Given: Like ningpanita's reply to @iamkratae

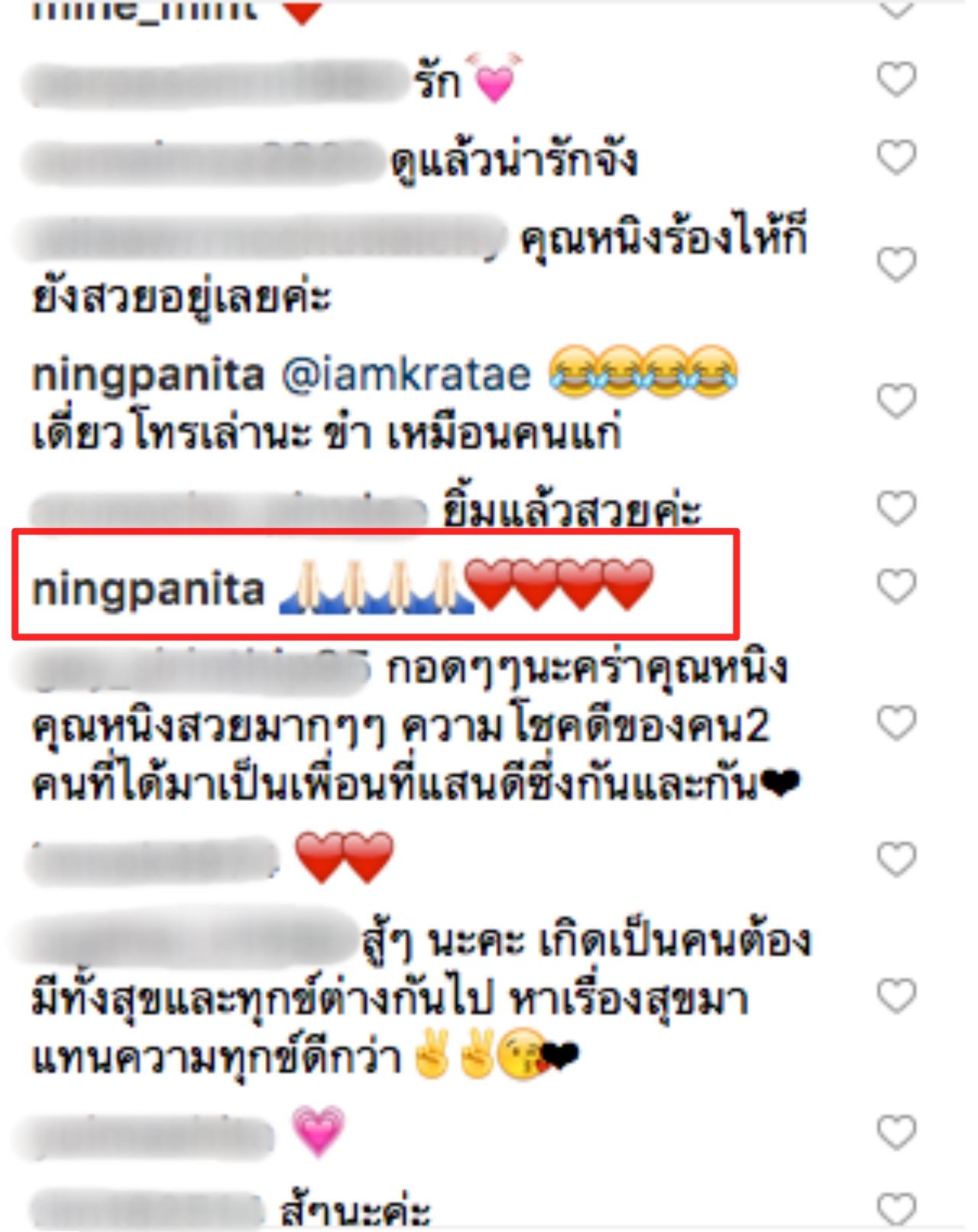Looking at the screenshot, I should coord(895,401).
